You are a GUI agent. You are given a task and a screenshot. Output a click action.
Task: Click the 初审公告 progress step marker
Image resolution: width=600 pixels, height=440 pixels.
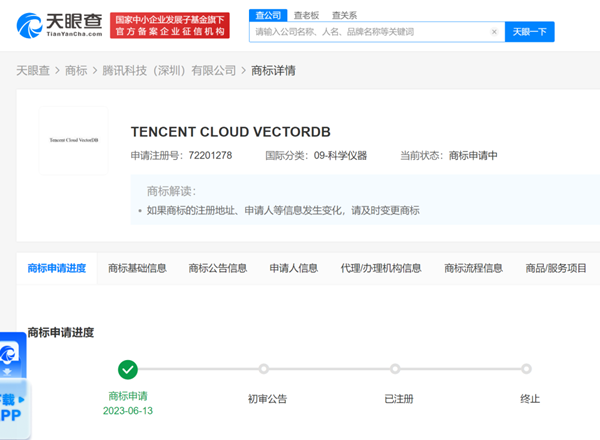(x=264, y=369)
